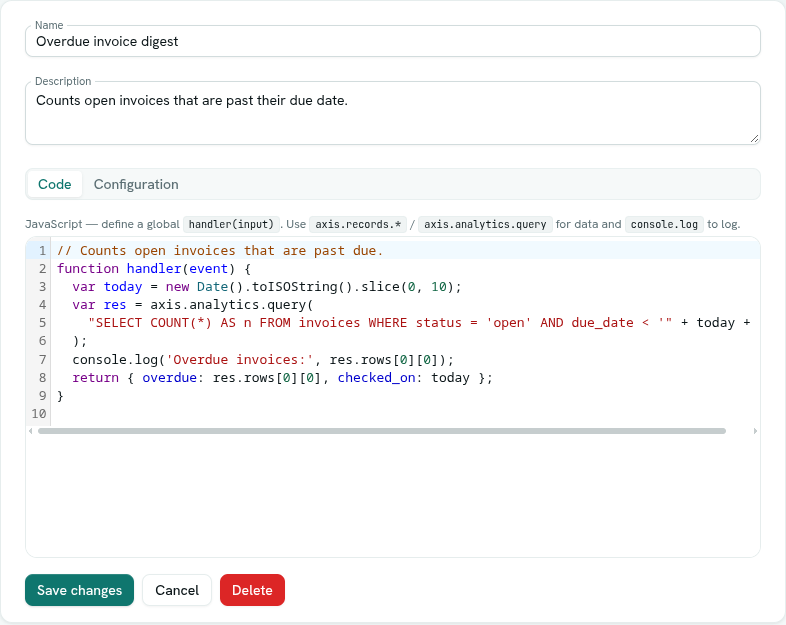Viewport: 786px width, 625px height.
Task: Open the Configuration tab
Action: pos(136,184)
